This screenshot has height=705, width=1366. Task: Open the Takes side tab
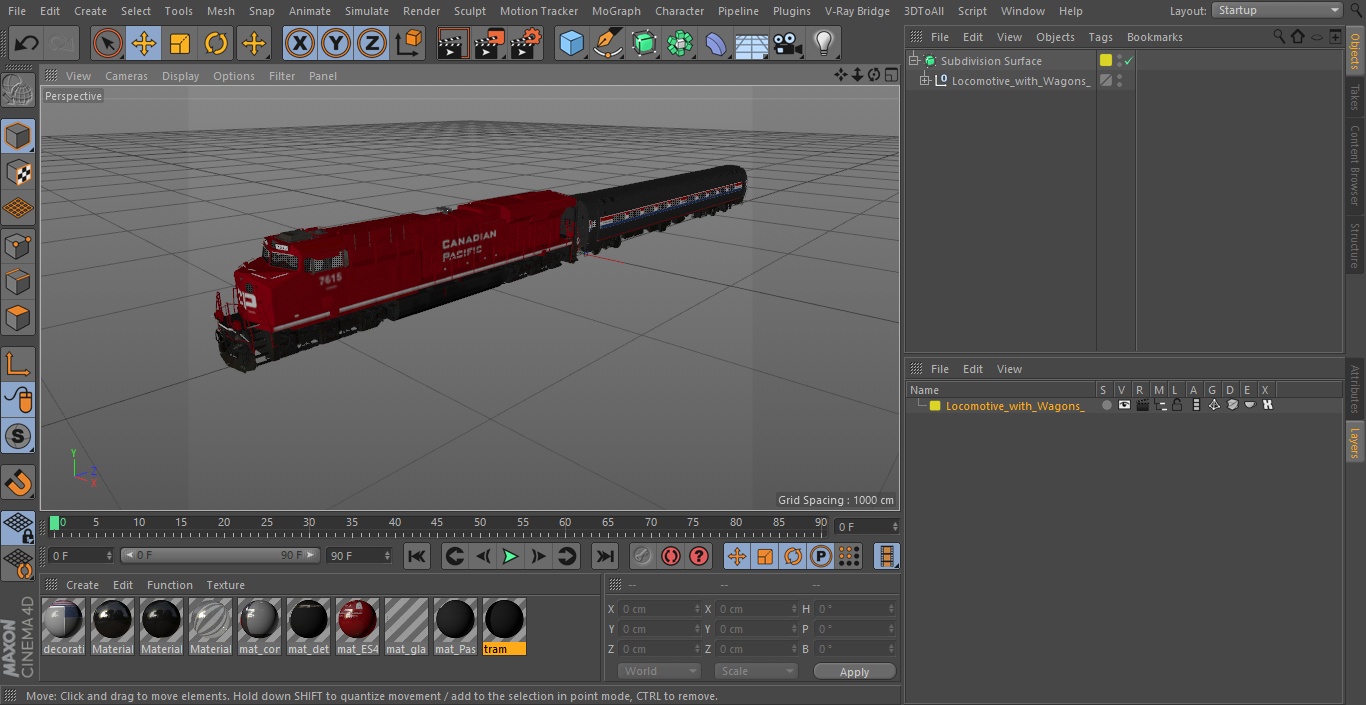pyautogui.click(x=1355, y=96)
